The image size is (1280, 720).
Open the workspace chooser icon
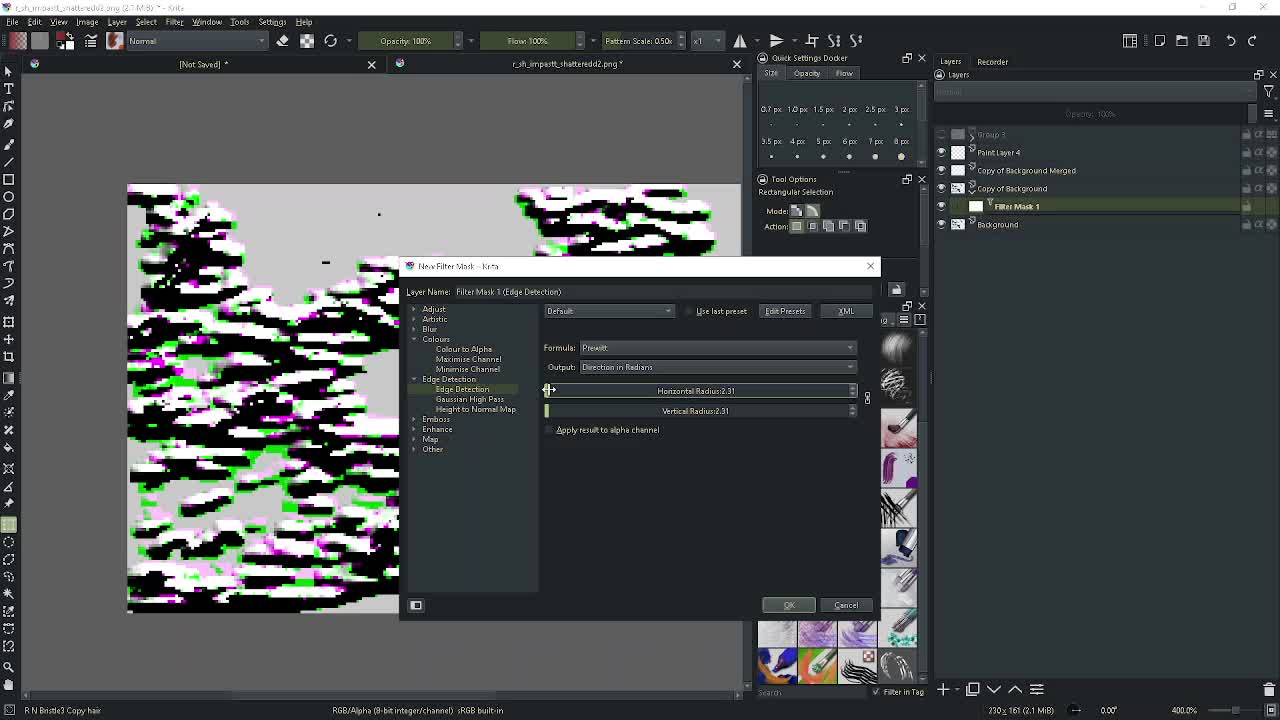[1130, 41]
